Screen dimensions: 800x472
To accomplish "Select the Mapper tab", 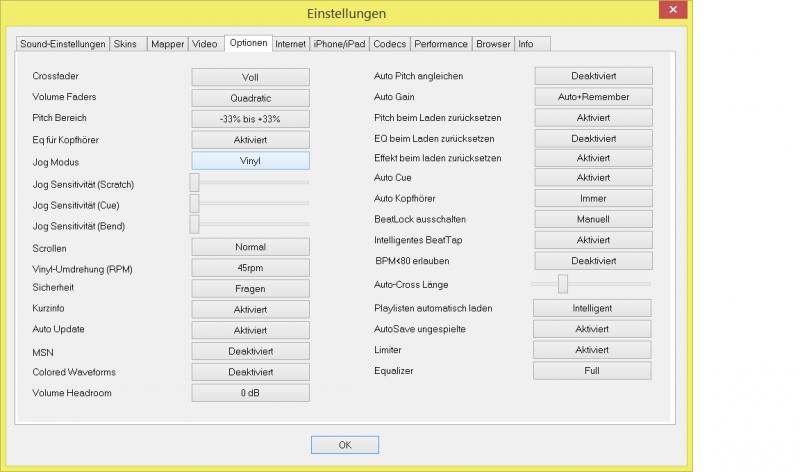I will point(167,44).
